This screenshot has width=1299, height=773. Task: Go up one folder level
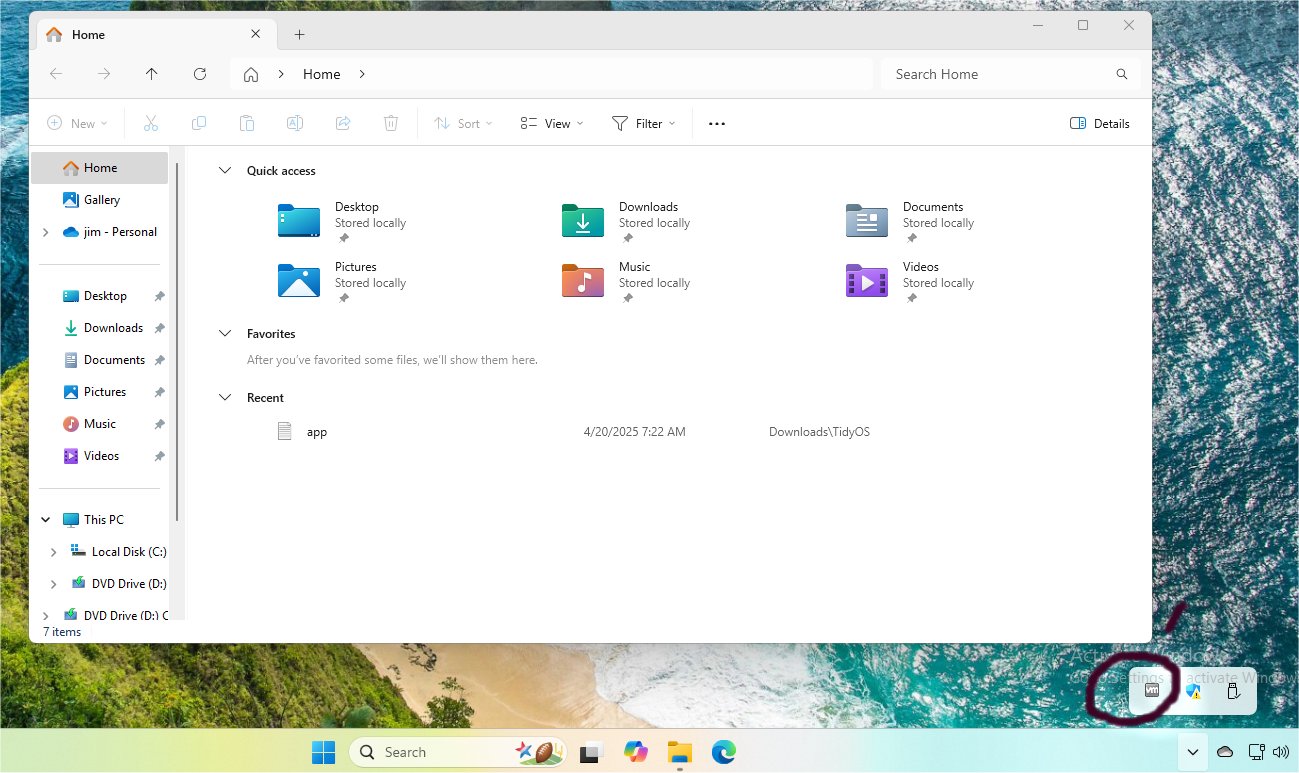[152, 74]
